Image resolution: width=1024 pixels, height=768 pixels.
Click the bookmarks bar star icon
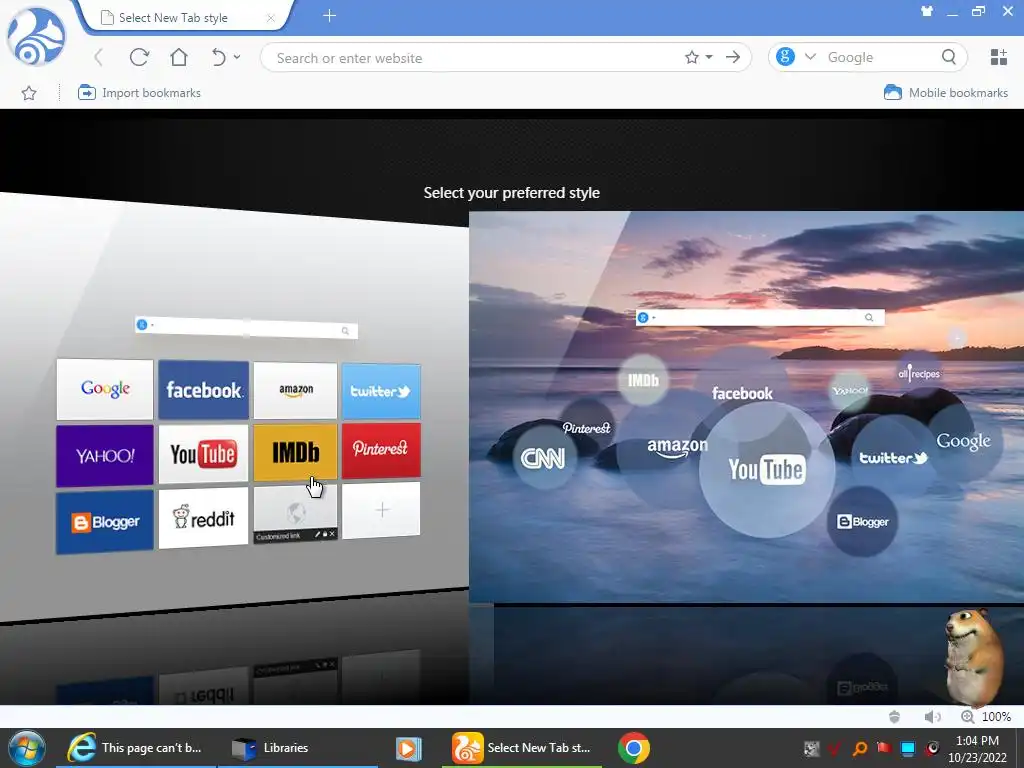pos(29,93)
